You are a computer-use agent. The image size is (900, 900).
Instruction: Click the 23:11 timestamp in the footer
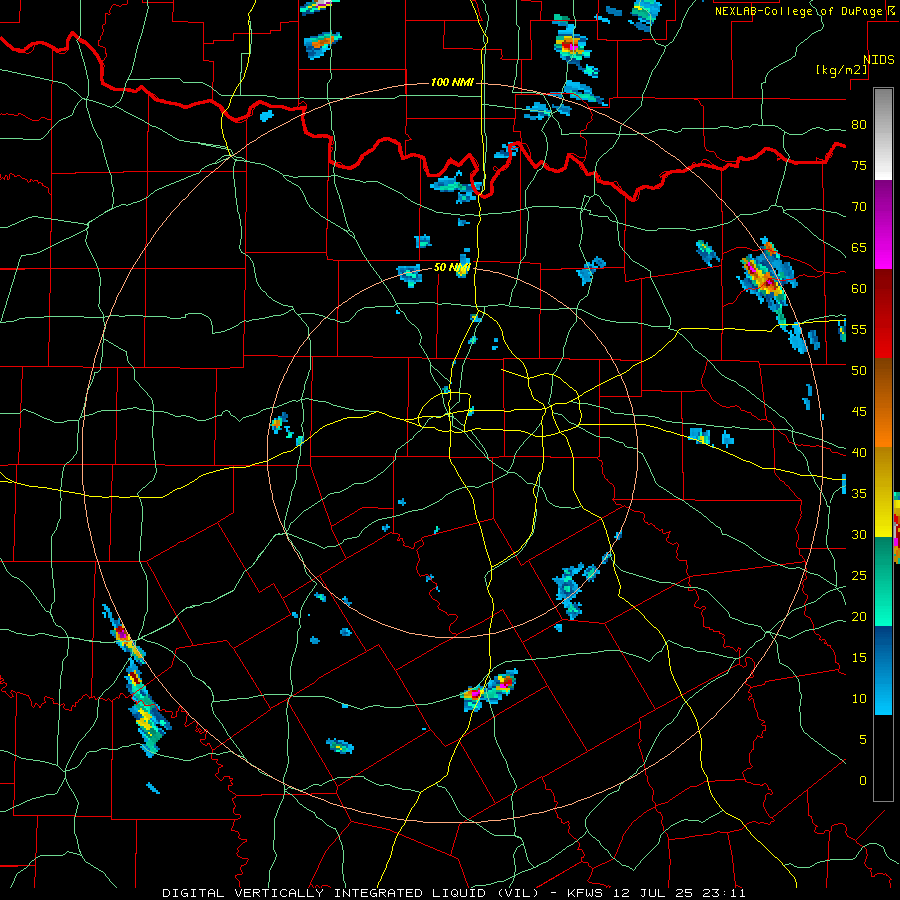tap(726, 893)
